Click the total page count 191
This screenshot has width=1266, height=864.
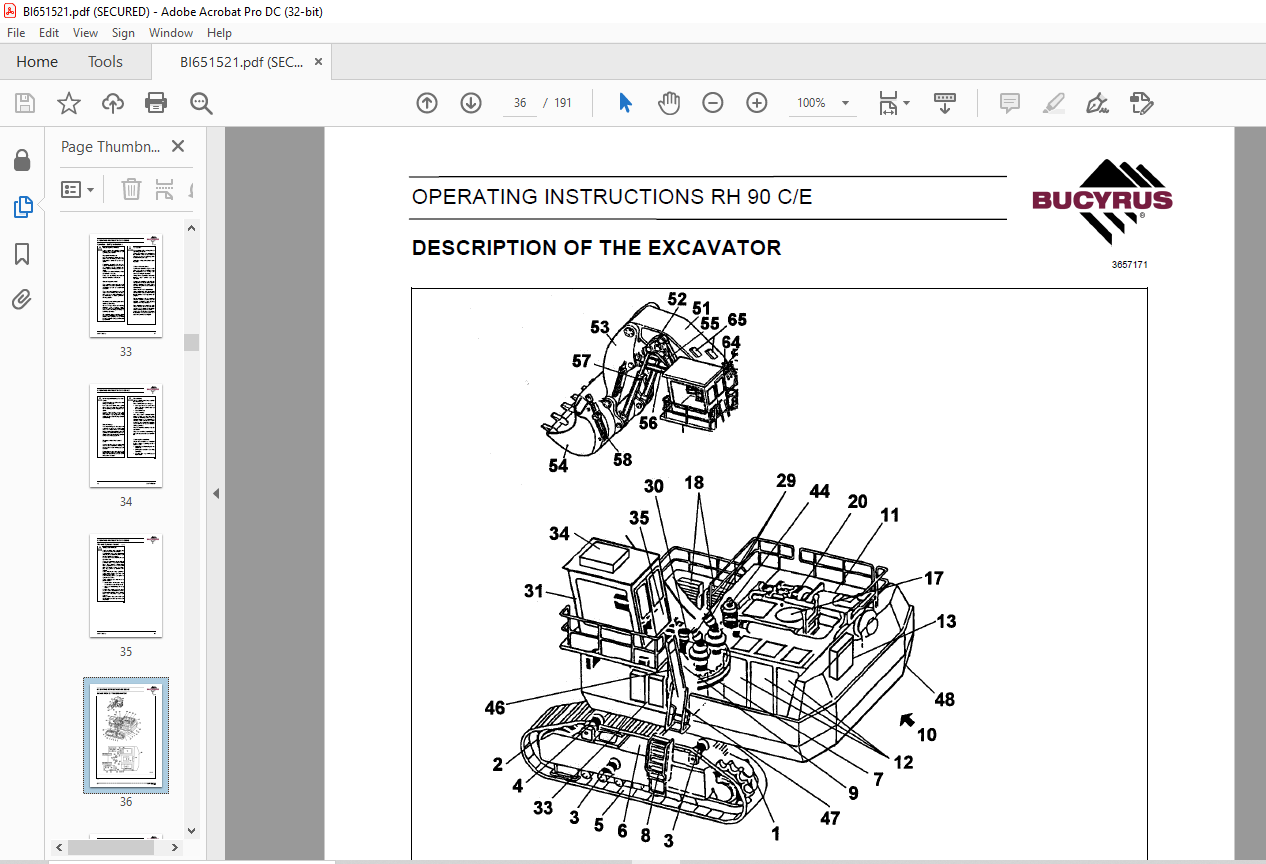[563, 103]
